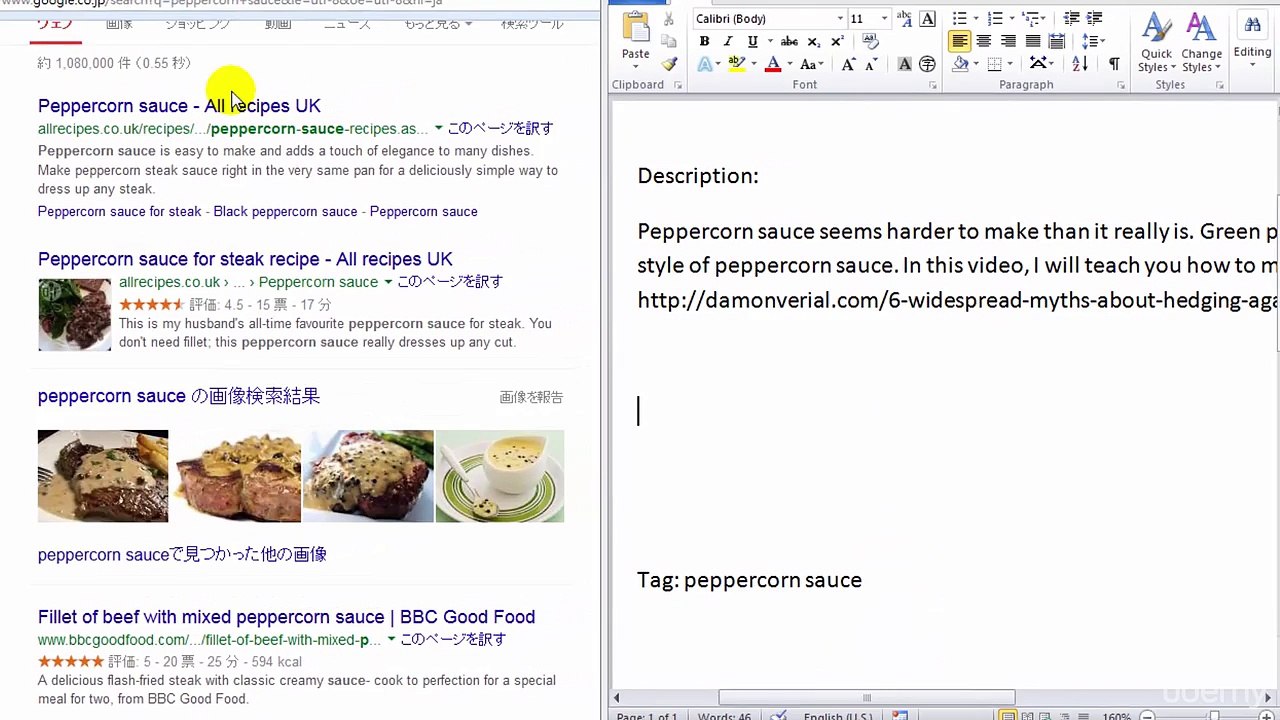Open the Asian Layout menu
Viewport: 1280px width, 720px height.
coord(1042,64)
